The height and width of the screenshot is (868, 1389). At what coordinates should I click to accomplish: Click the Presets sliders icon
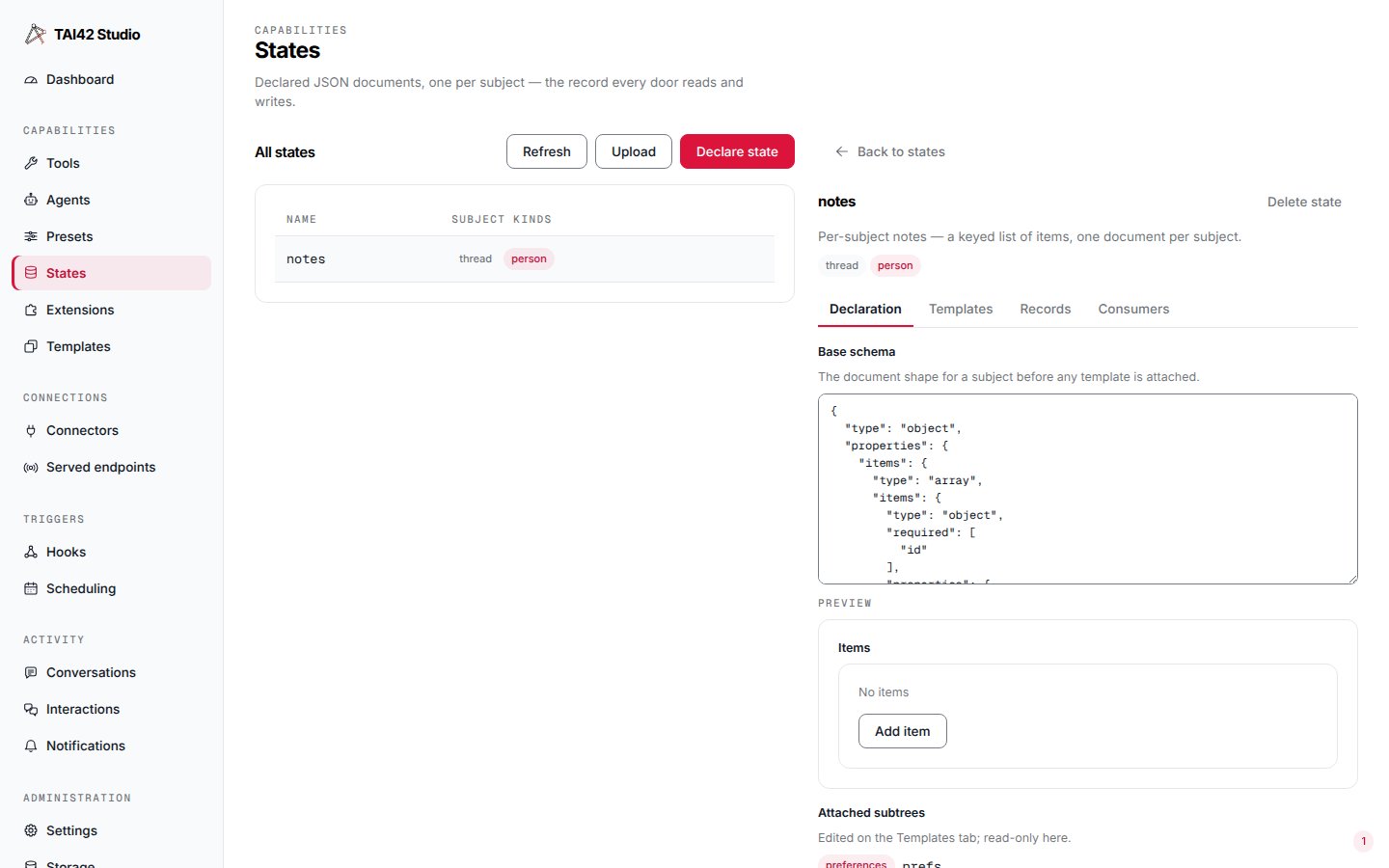coord(31,237)
